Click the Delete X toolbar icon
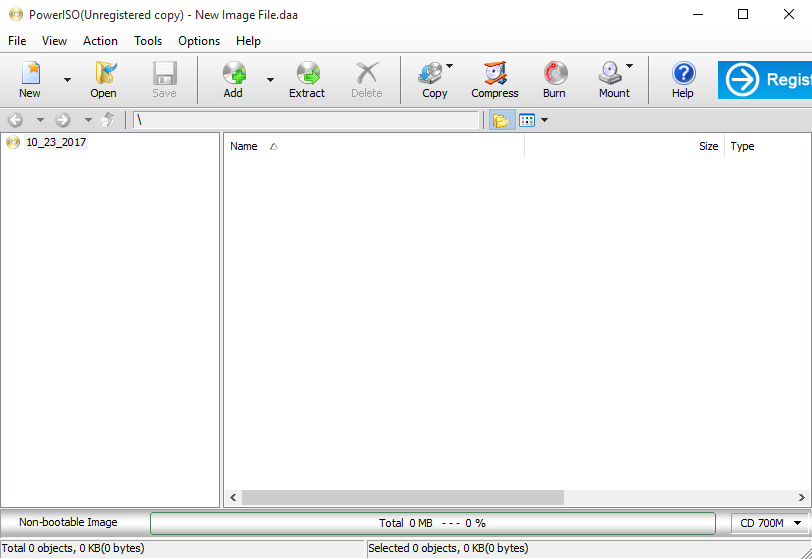The image size is (812, 559). pyautogui.click(x=367, y=74)
